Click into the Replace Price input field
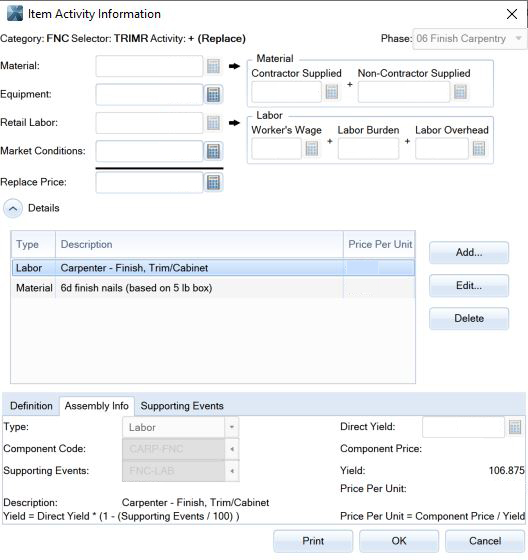 pos(149,182)
